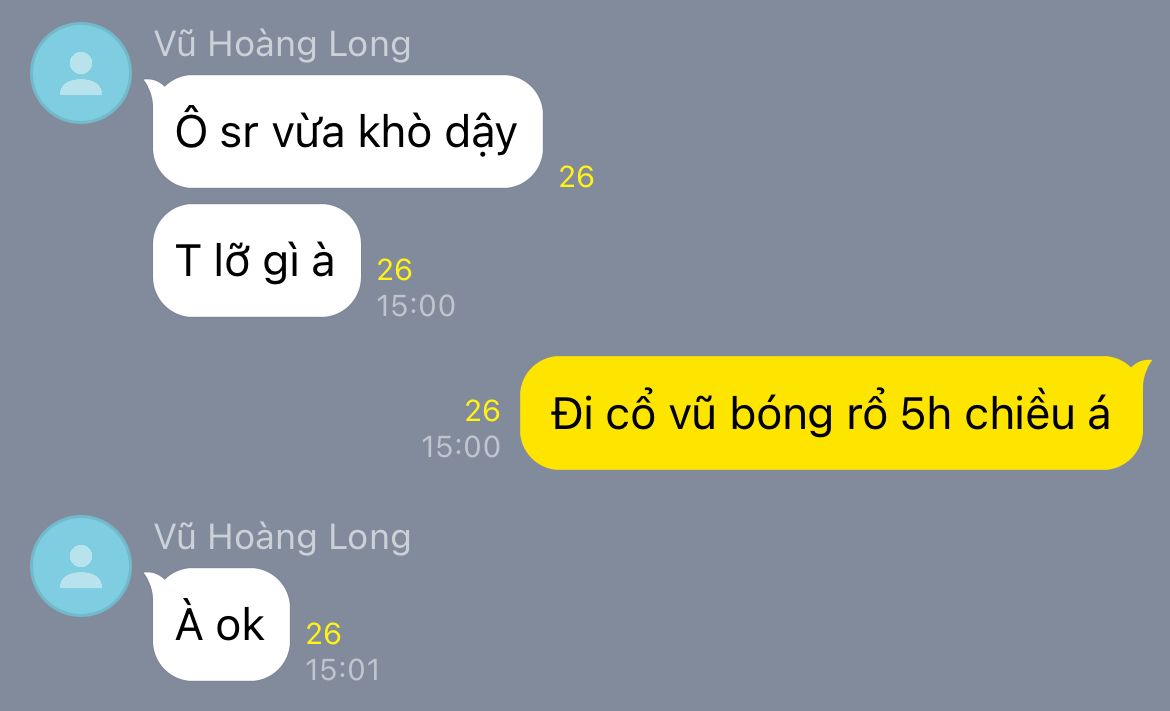Select the 'T lỡ gì à' message bubble
1170x711 pixels.
[257, 260]
